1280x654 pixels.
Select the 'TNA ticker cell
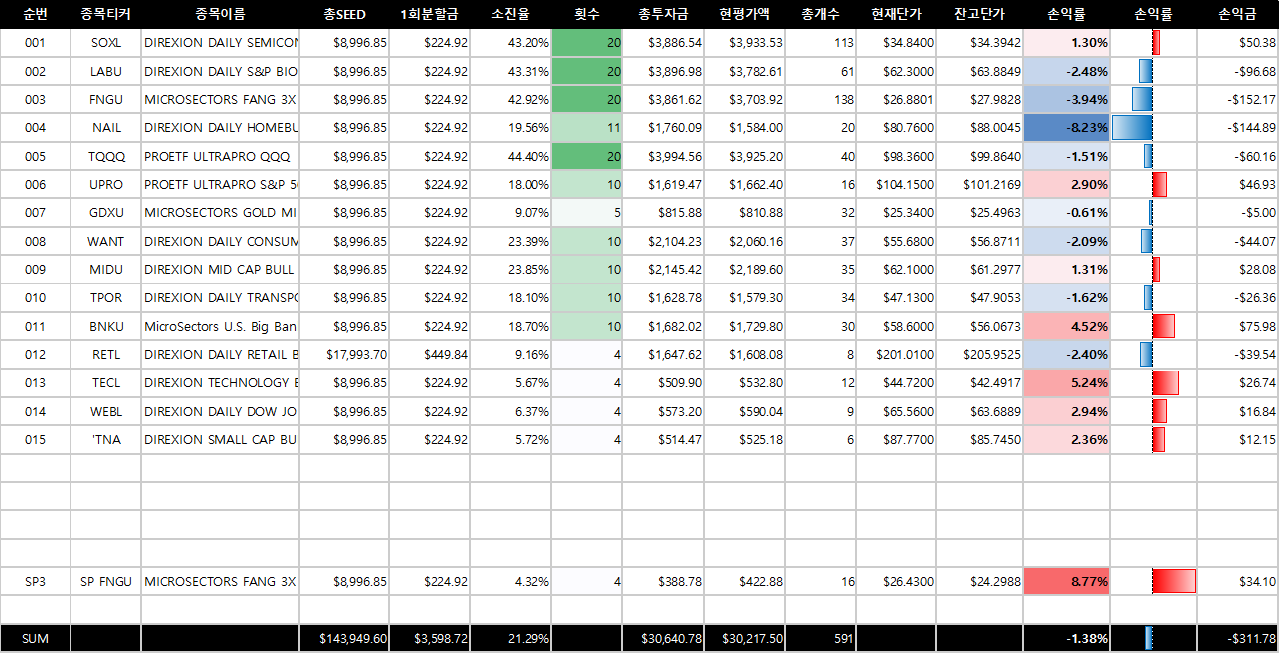(105, 439)
